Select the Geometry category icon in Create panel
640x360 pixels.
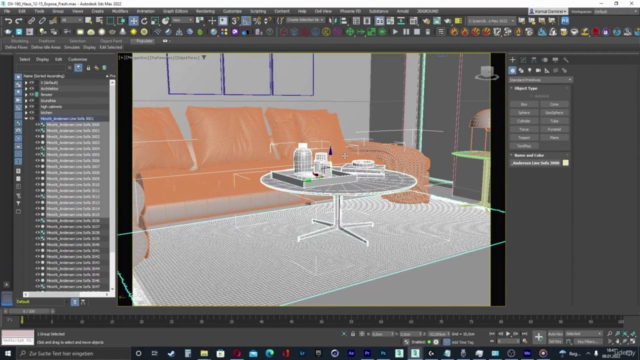[x=512, y=70]
